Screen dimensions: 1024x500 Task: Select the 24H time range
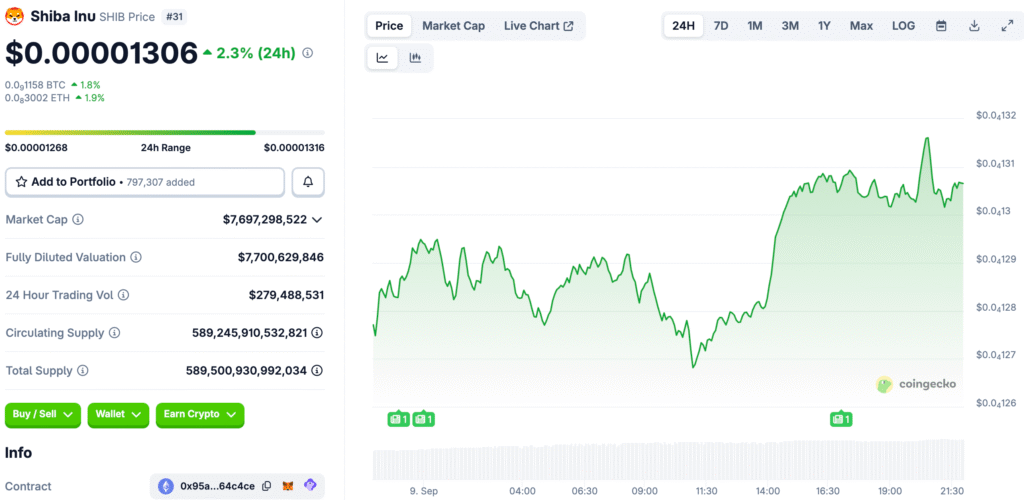[683, 26]
